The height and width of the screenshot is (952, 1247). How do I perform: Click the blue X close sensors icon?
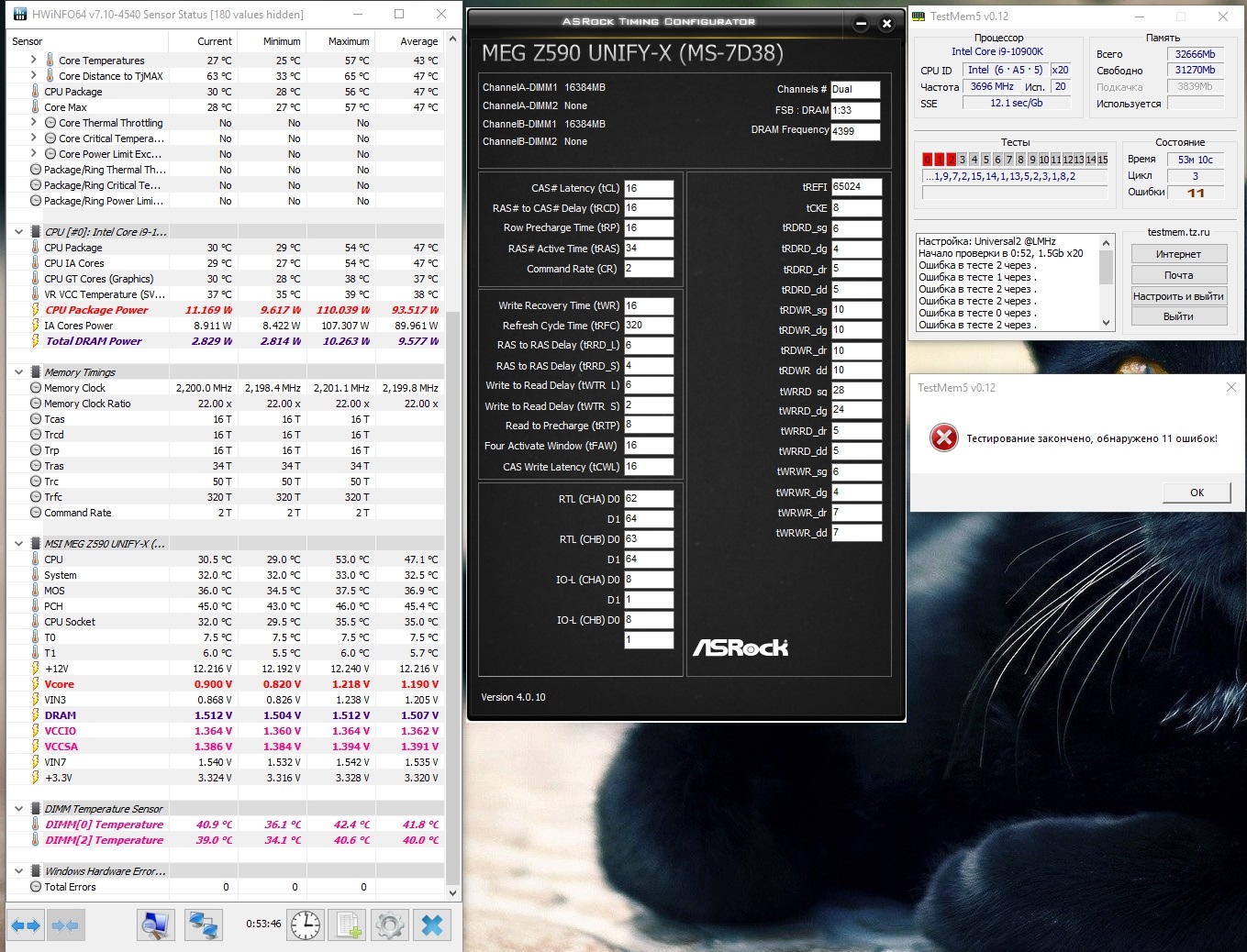(x=432, y=925)
